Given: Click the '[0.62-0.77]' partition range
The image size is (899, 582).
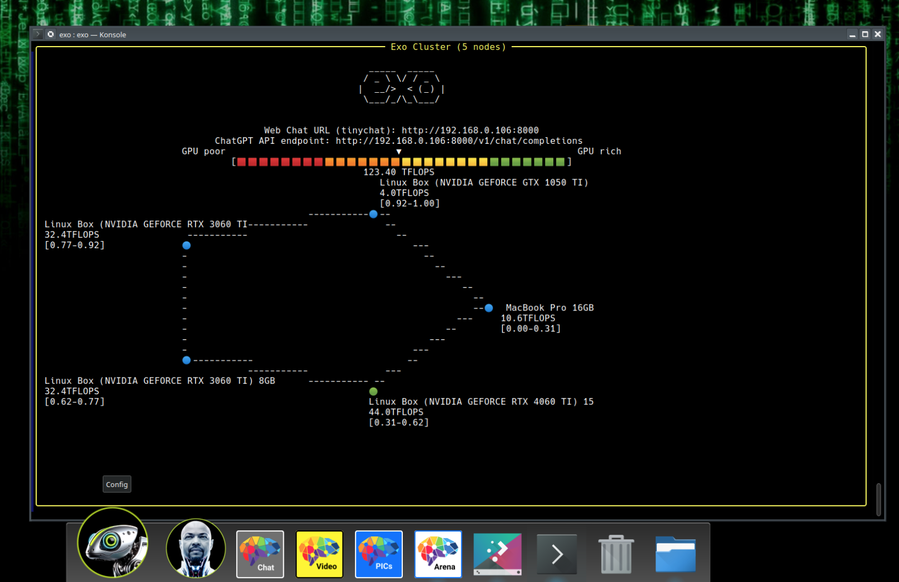Looking at the screenshot, I should click(x=75, y=401).
